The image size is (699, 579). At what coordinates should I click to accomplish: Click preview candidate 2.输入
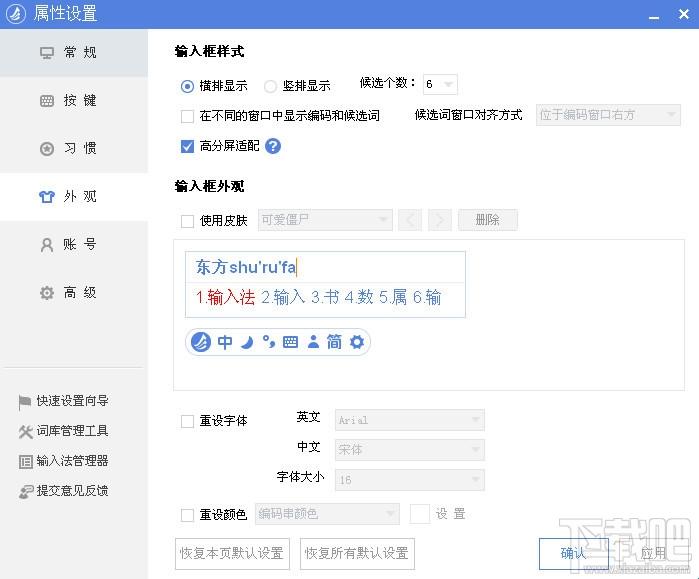pos(283,297)
